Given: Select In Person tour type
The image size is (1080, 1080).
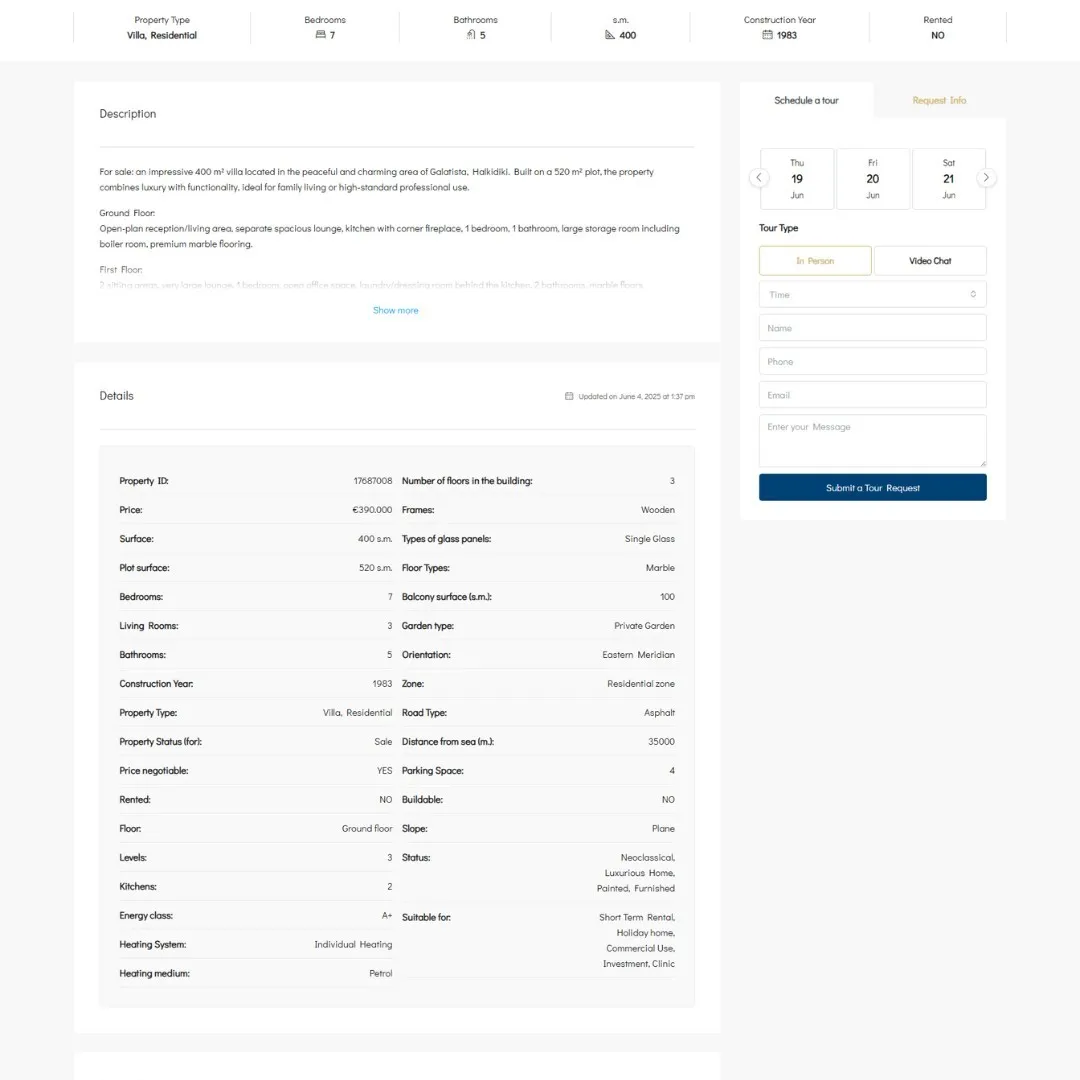Looking at the screenshot, I should [x=815, y=261].
